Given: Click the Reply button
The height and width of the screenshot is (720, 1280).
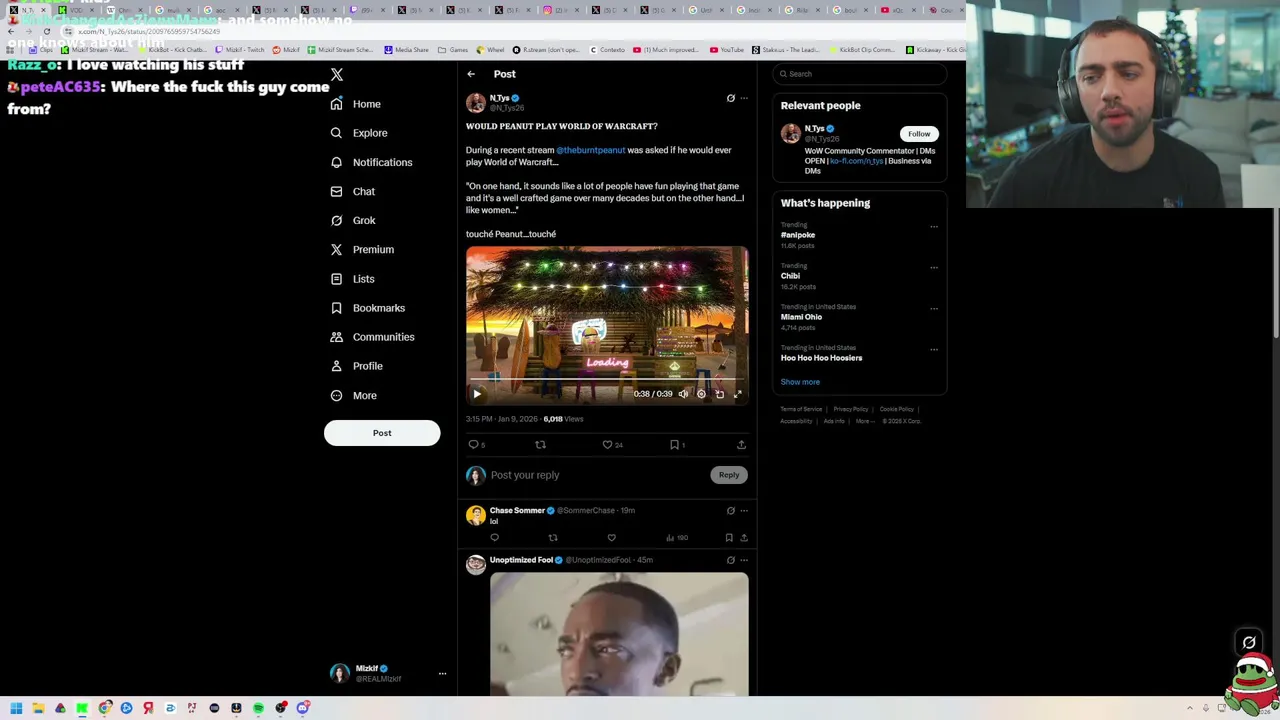Looking at the screenshot, I should click(729, 475).
